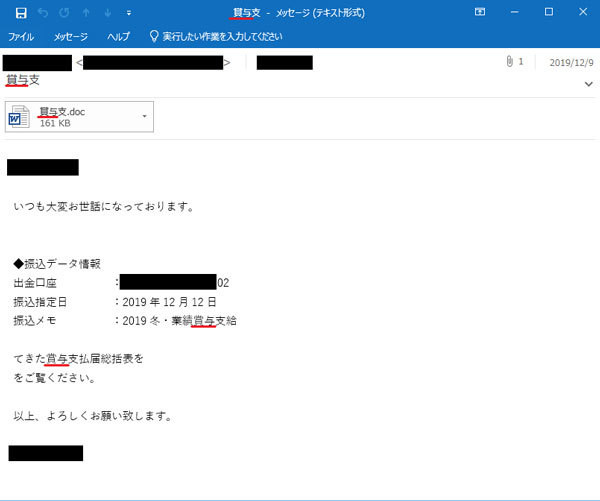Expand the message header chevron

tap(589, 84)
